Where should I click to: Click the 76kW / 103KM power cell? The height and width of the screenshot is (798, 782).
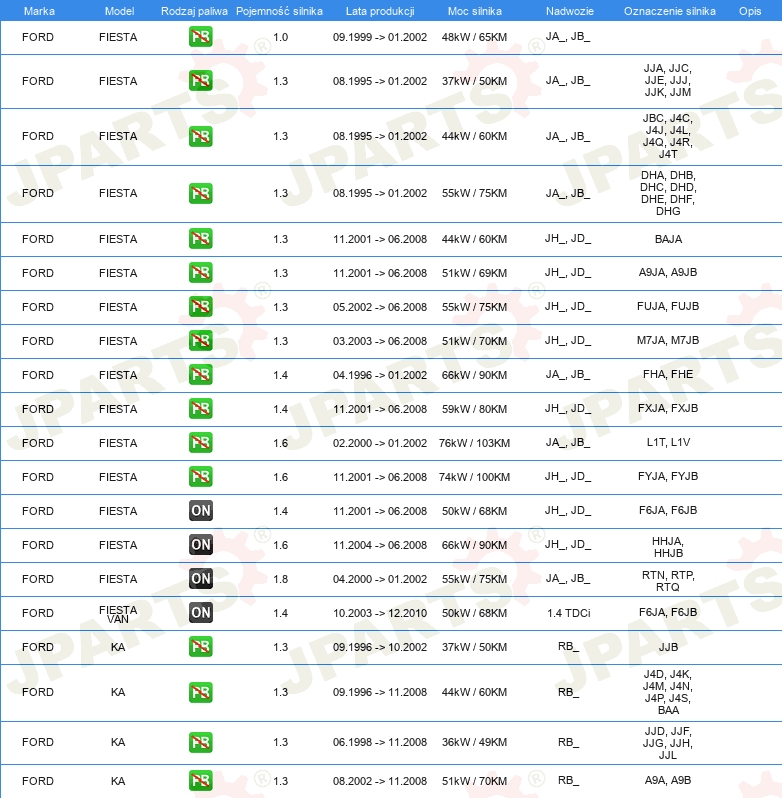point(474,443)
